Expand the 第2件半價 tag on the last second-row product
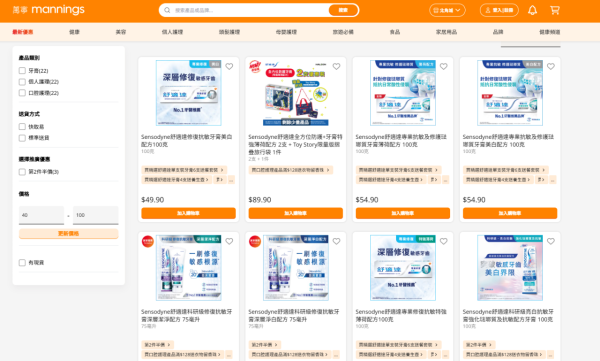The width and height of the screenshot is (600, 361). (x=479, y=345)
